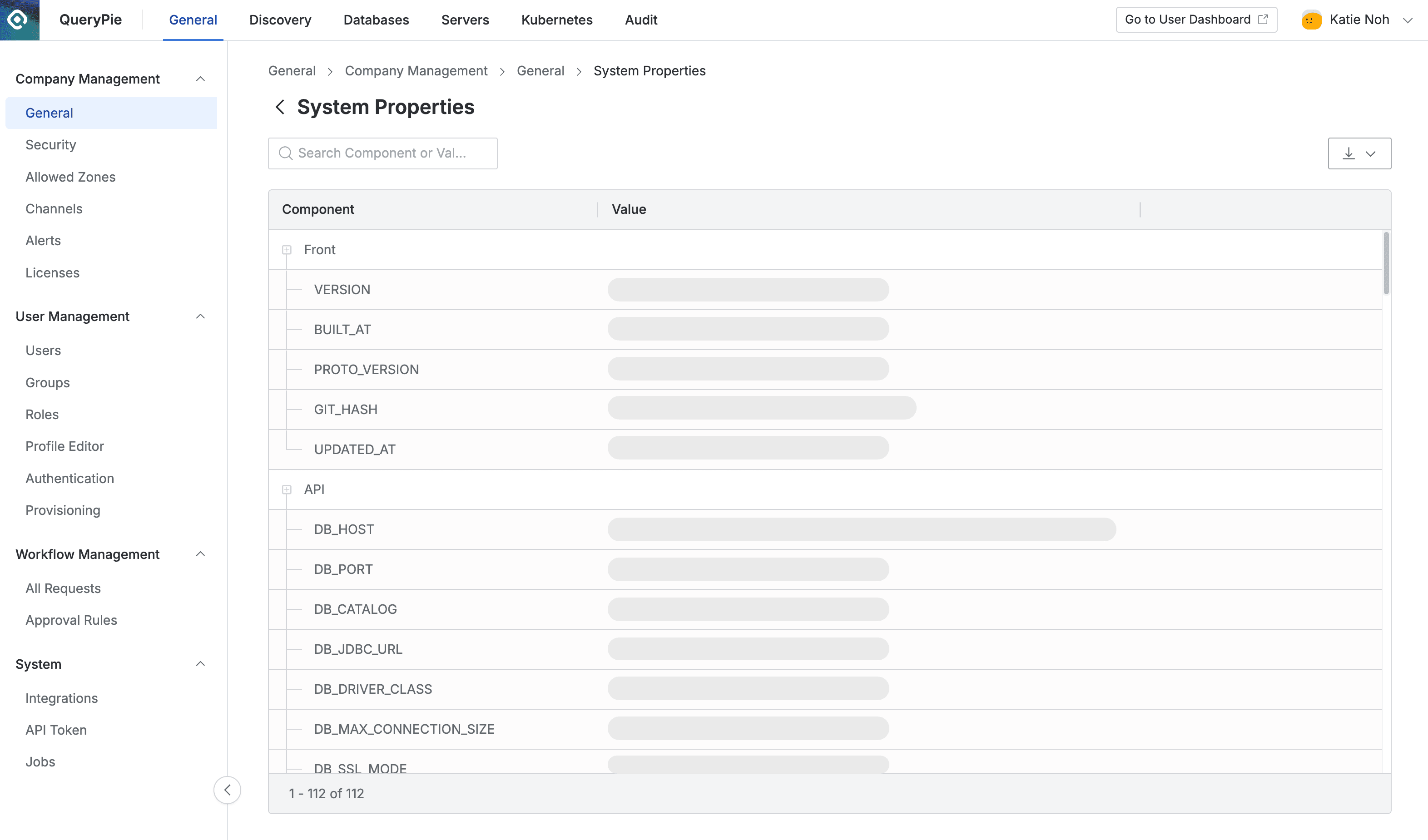Viewport: 1428px width, 840px height.
Task: Click the back arrow beside System Properties
Action: click(x=279, y=107)
